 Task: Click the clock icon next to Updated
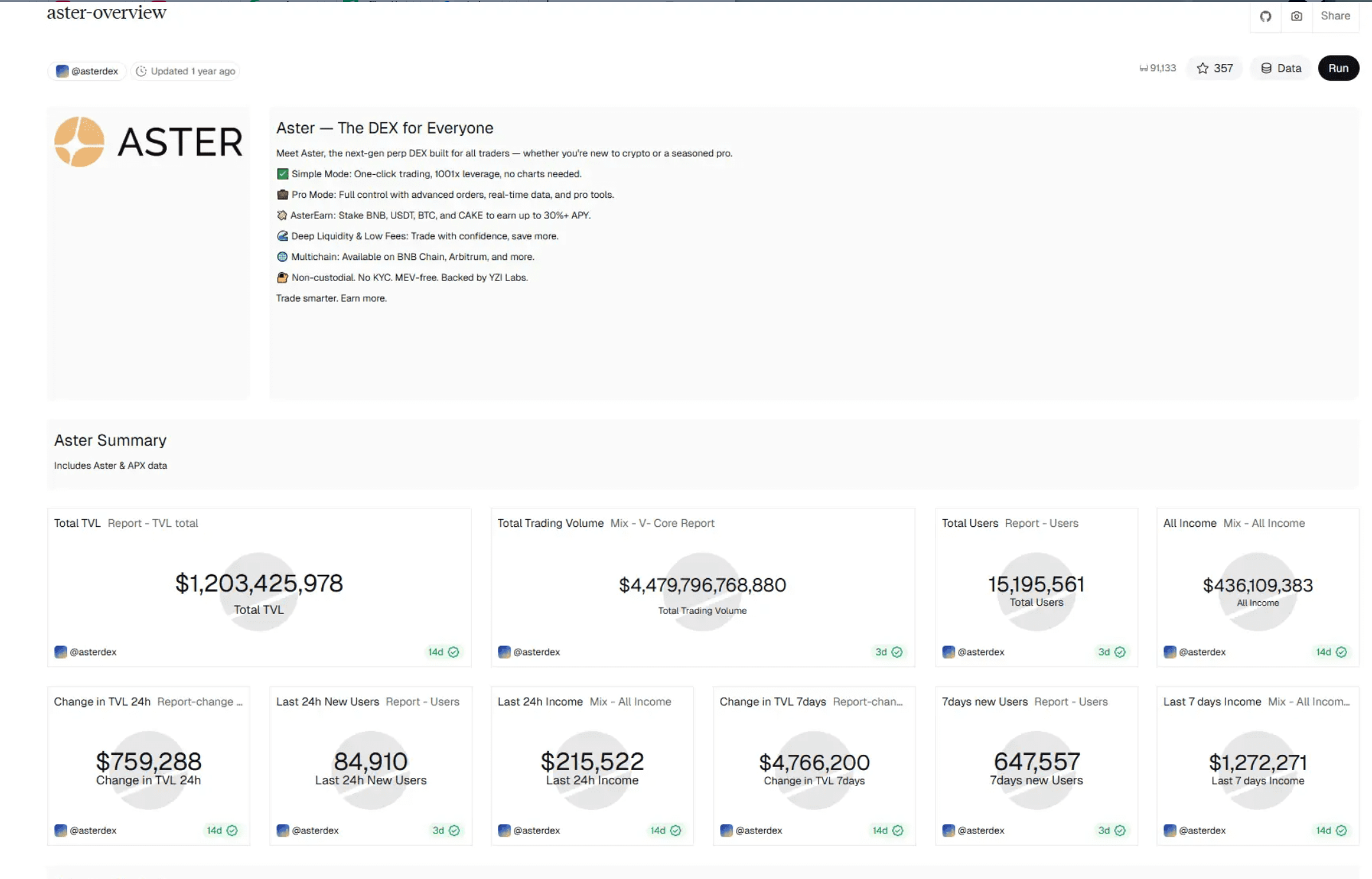142,71
